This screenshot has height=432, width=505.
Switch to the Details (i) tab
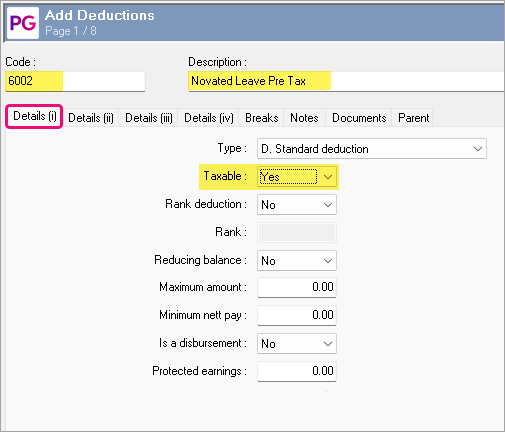34,116
